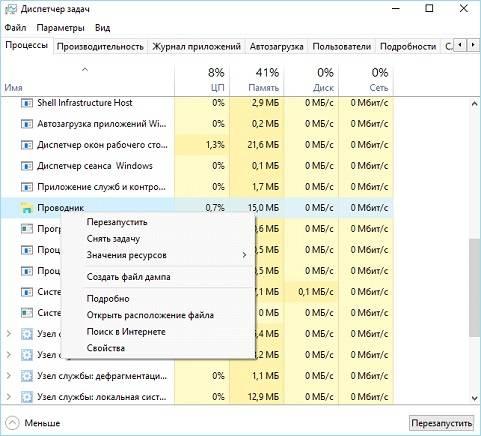This screenshot has width=481, height=436.
Task: Click the vertical scrollbar down arrow
Action: [x=474, y=398]
